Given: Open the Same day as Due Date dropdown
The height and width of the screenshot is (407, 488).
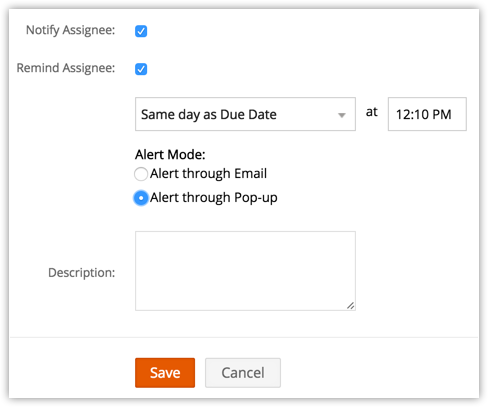Looking at the screenshot, I should 245,114.
